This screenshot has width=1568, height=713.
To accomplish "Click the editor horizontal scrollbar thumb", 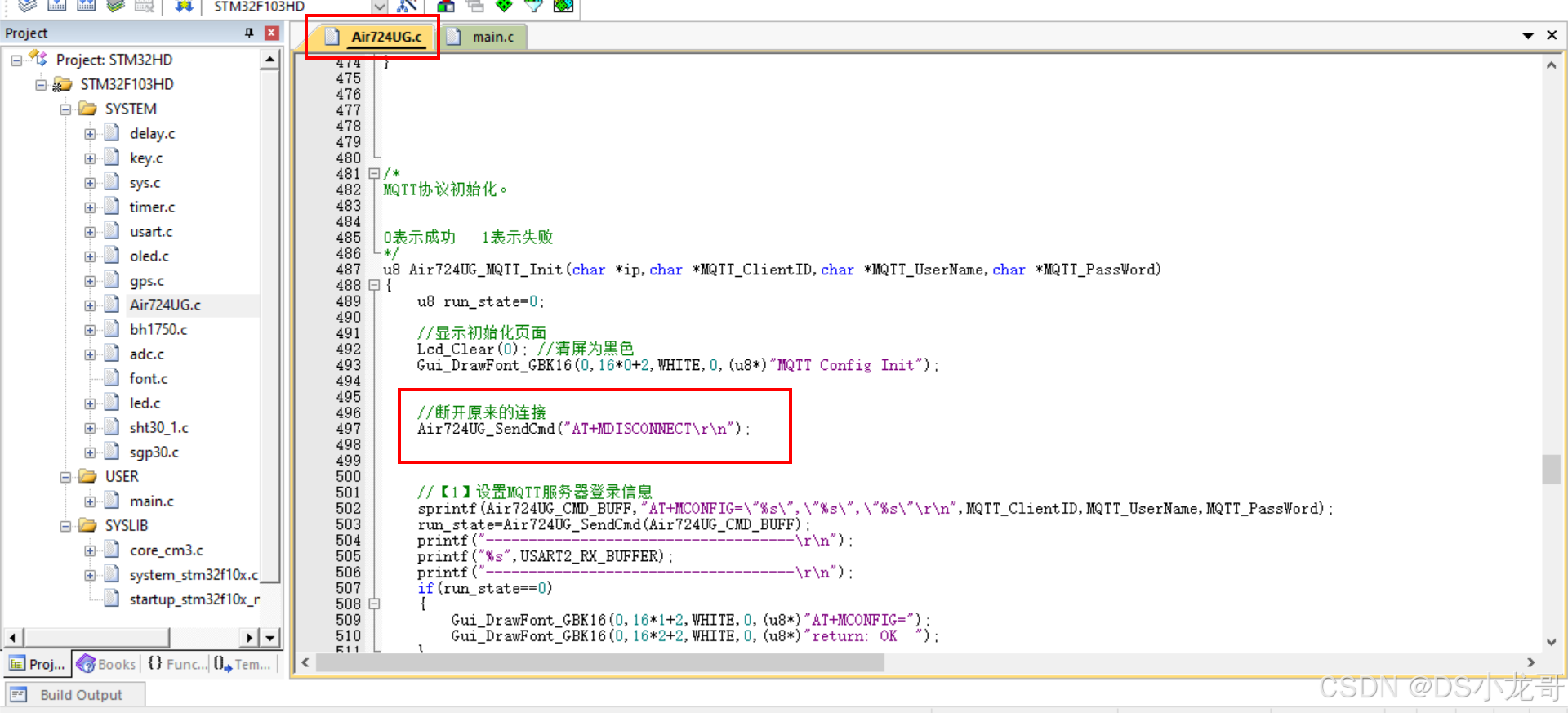I will tap(600, 662).
